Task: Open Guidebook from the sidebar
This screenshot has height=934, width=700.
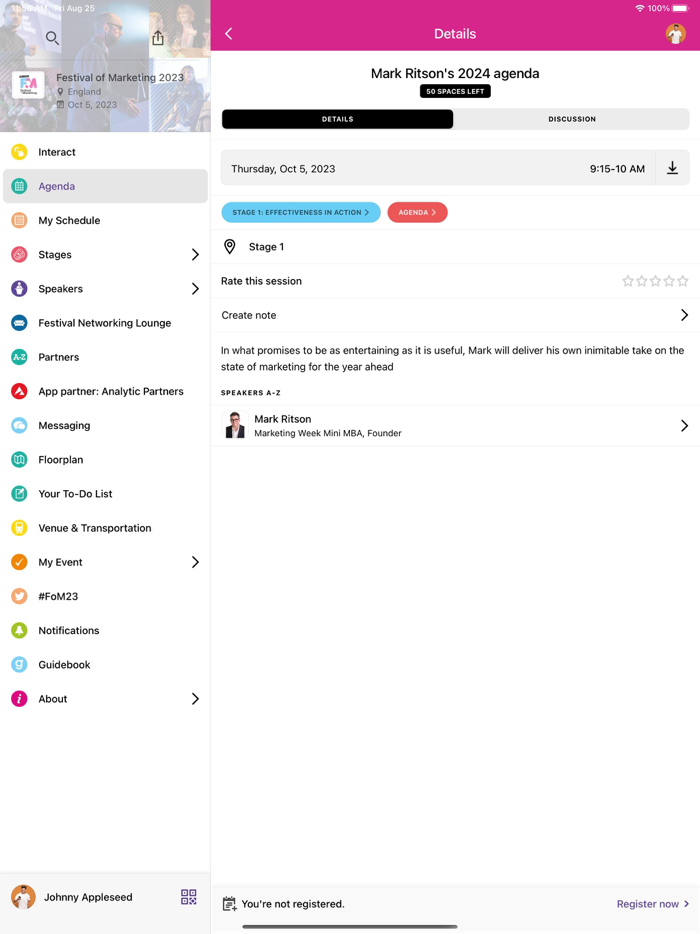Action: (x=105, y=665)
